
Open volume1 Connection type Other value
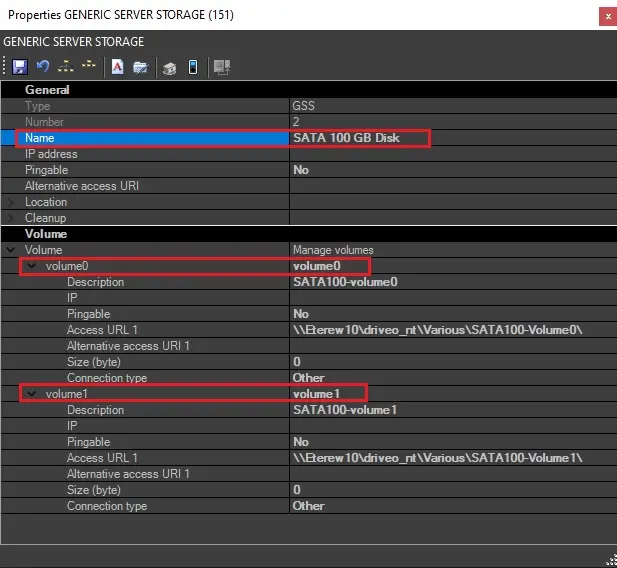pyautogui.click(x=309, y=506)
